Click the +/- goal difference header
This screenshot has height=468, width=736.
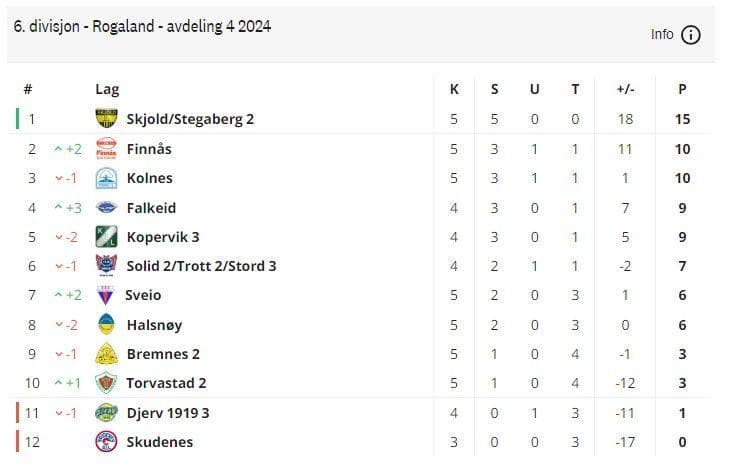pos(626,89)
